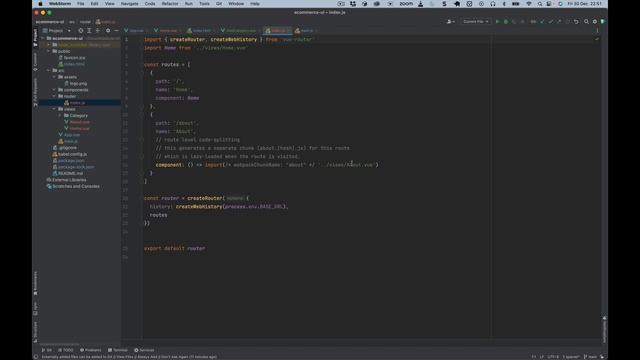Click macOS Wi-Fi icon in menu bar
640x360 pixels.
(x=529, y=4)
